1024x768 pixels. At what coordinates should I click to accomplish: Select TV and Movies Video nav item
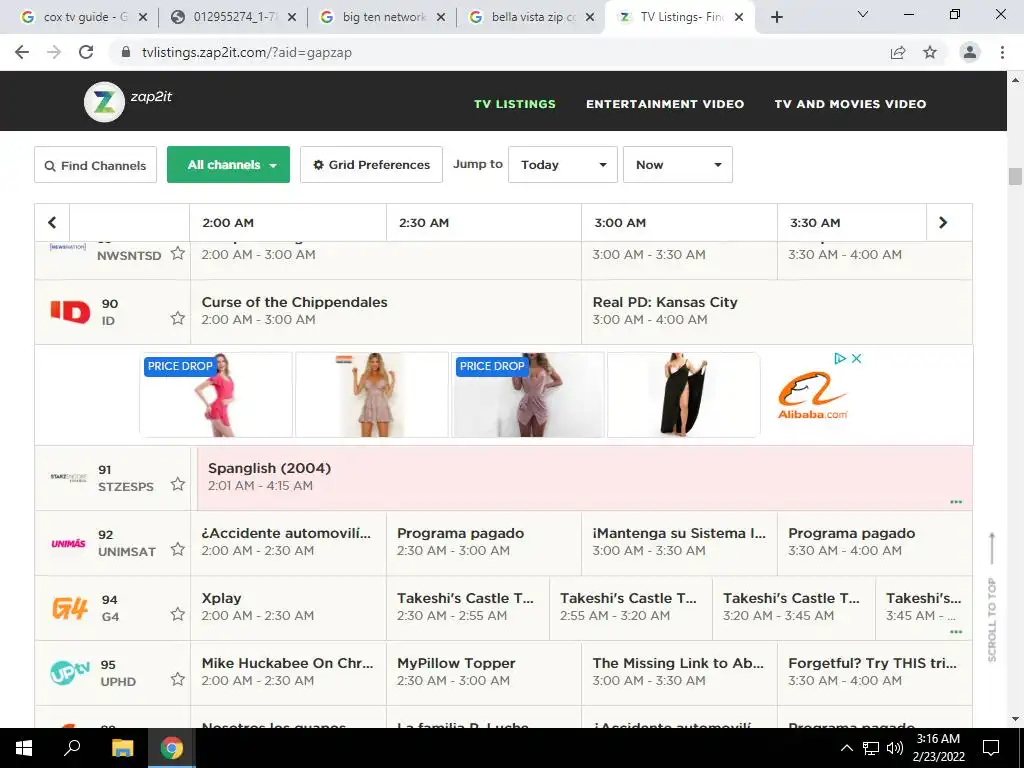click(x=850, y=104)
